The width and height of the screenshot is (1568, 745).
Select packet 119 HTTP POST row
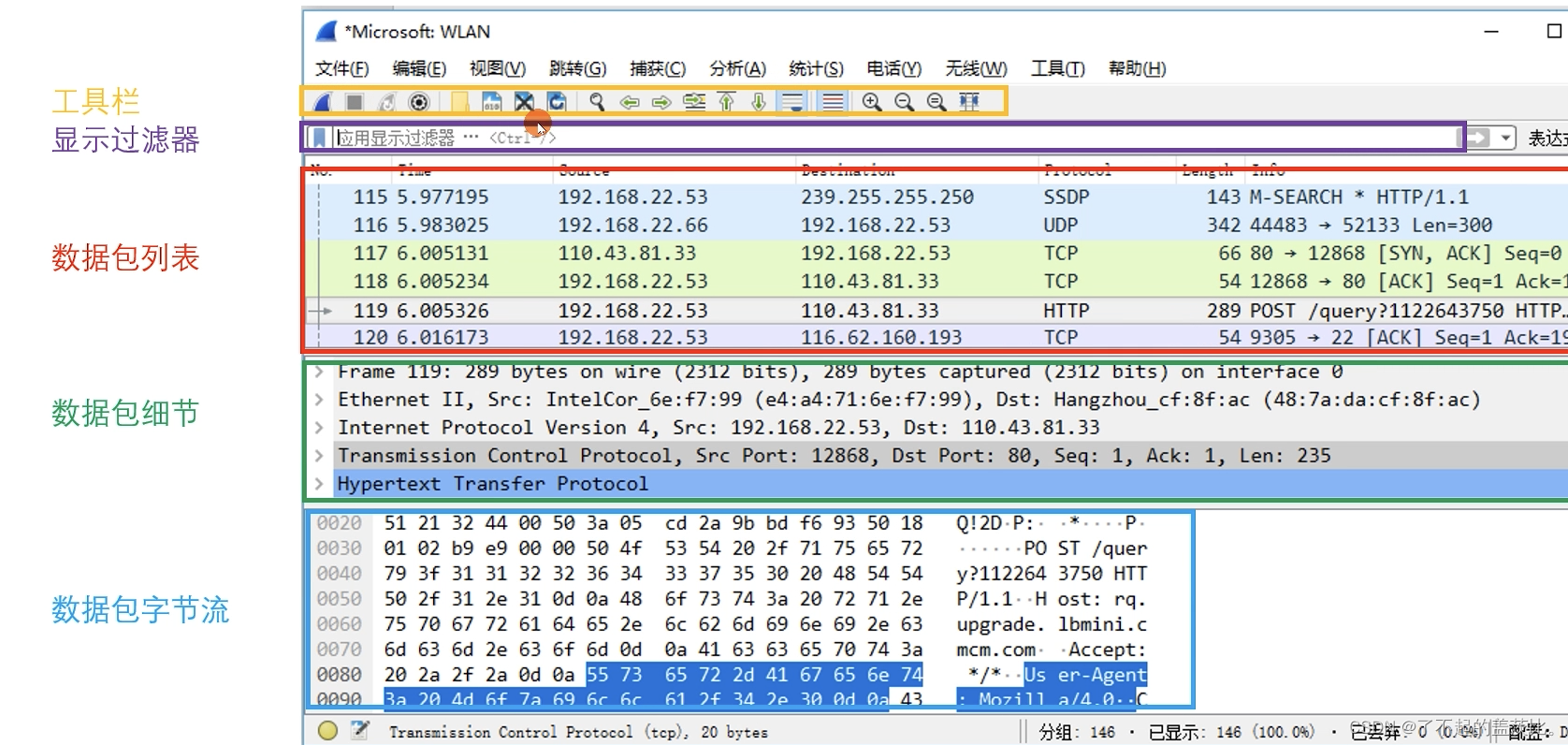click(x=936, y=311)
